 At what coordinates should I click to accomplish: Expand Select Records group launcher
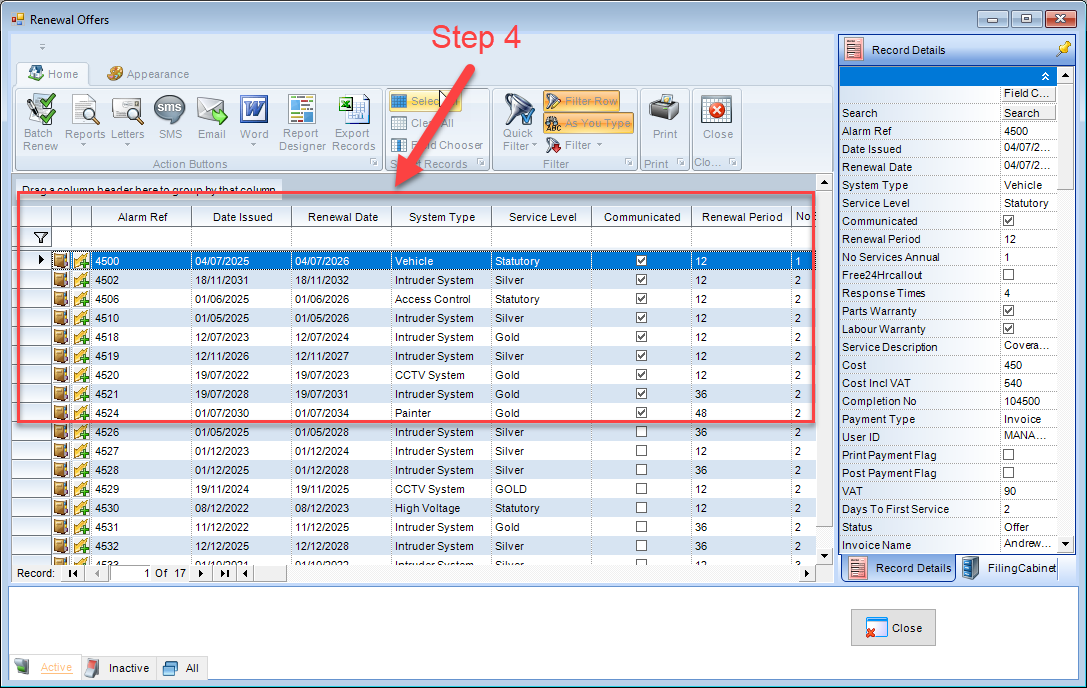(x=481, y=162)
